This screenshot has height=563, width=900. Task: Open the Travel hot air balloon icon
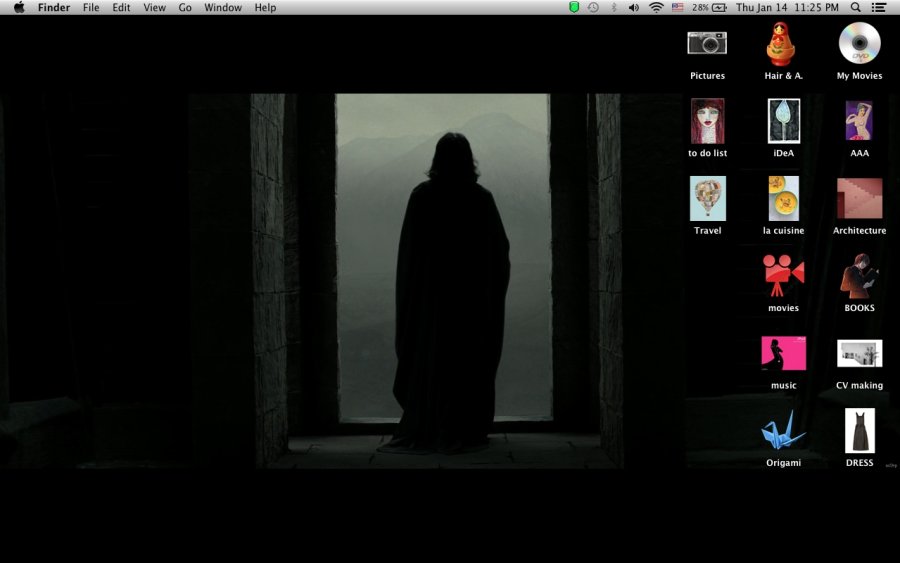(x=707, y=199)
